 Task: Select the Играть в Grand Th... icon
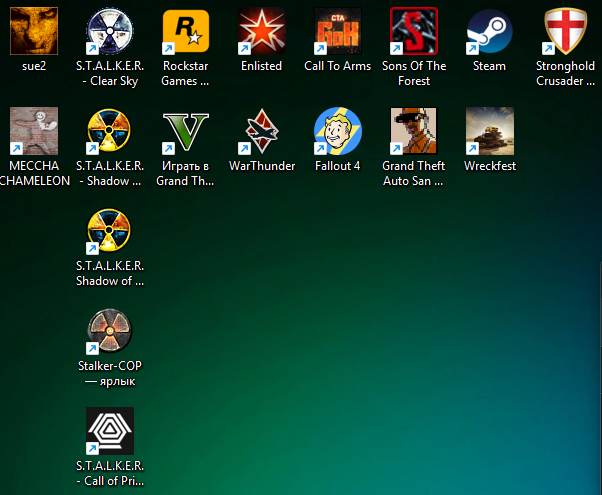pos(186,131)
